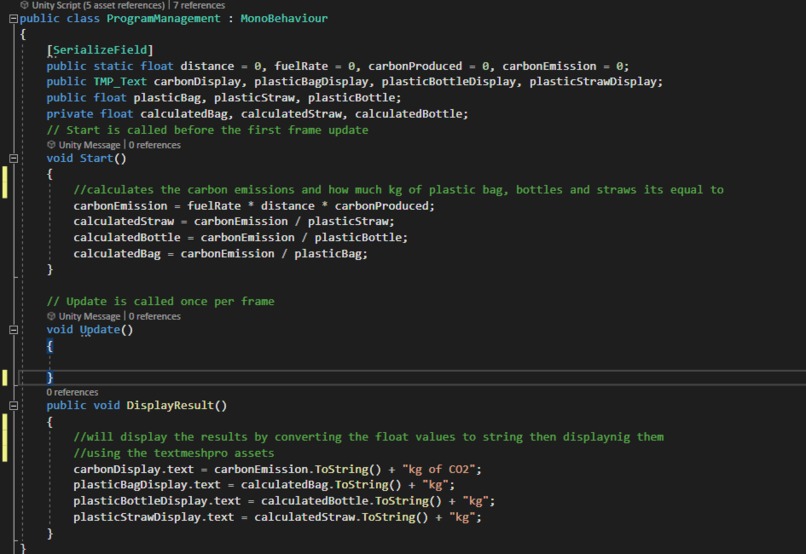Click the highlighted opening brace of Update()

pyautogui.click(x=49, y=346)
